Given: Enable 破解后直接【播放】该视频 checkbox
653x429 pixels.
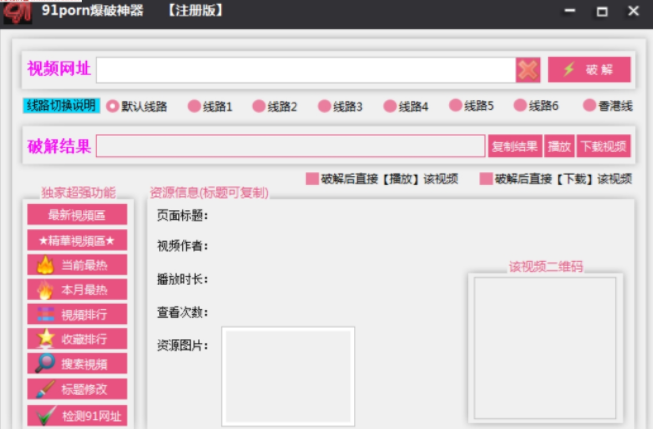Looking at the screenshot, I should (312, 179).
